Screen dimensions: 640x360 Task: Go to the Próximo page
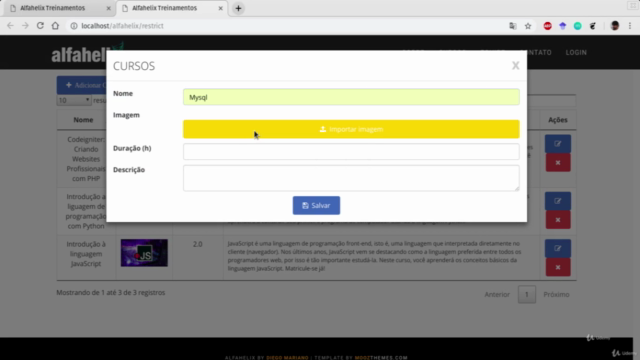556,294
